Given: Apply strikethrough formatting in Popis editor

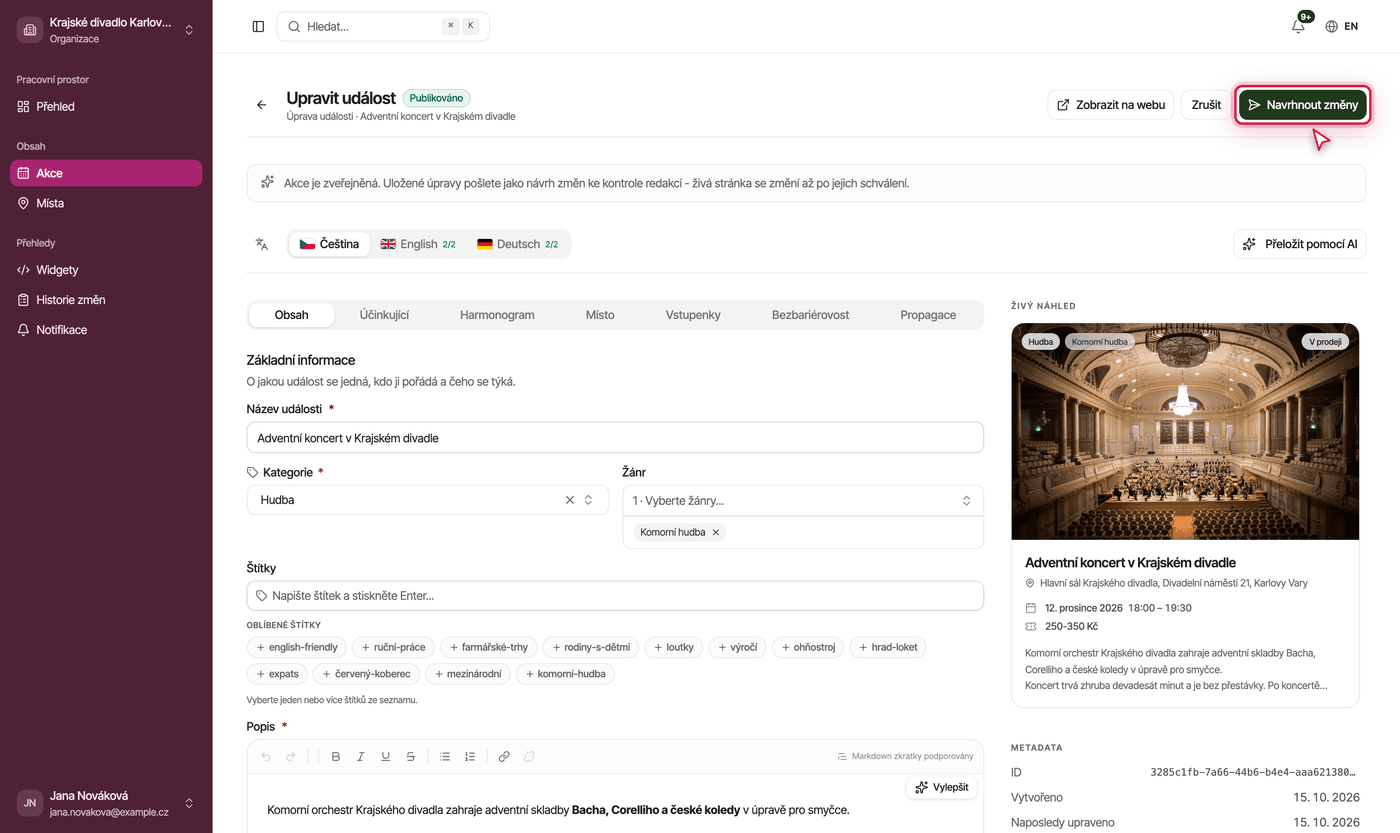Looking at the screenshot, I should pyautogui.click(x=410, y=757).
